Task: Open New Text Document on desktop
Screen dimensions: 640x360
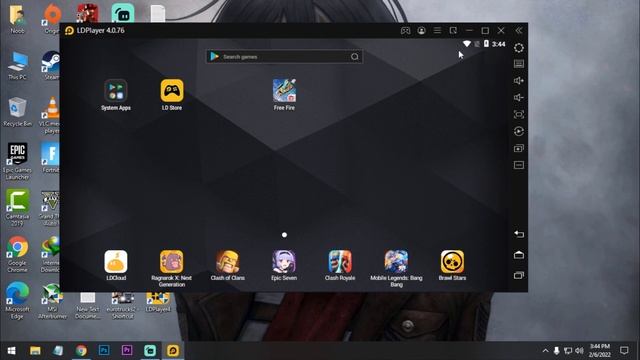Action: pos(88,305)
